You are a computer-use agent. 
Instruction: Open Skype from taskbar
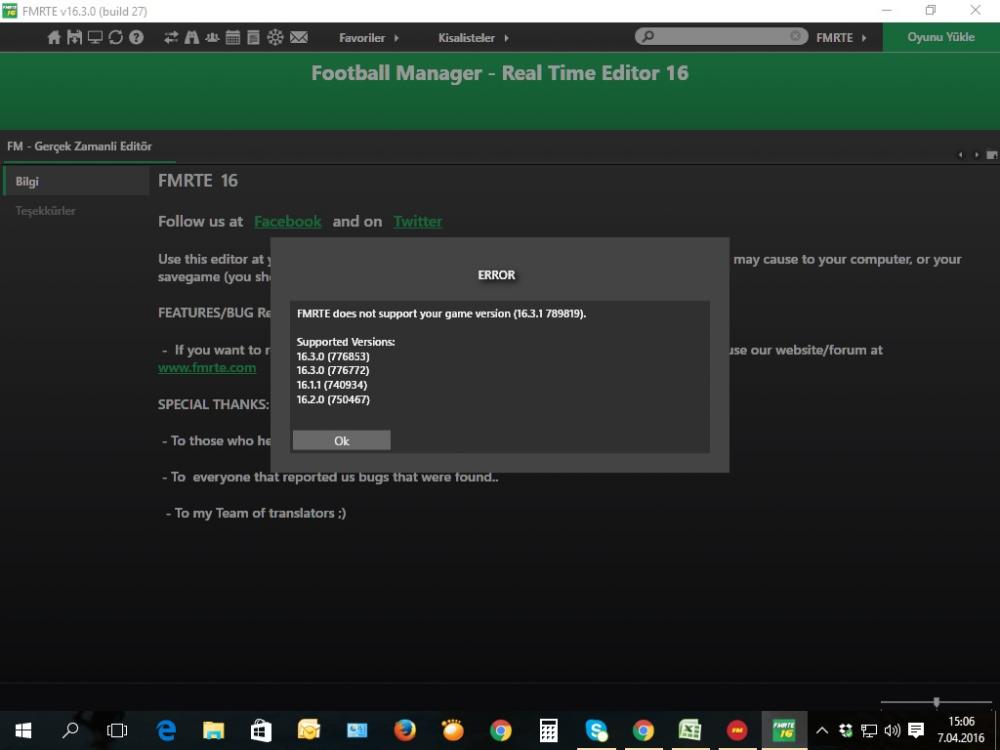596,730
